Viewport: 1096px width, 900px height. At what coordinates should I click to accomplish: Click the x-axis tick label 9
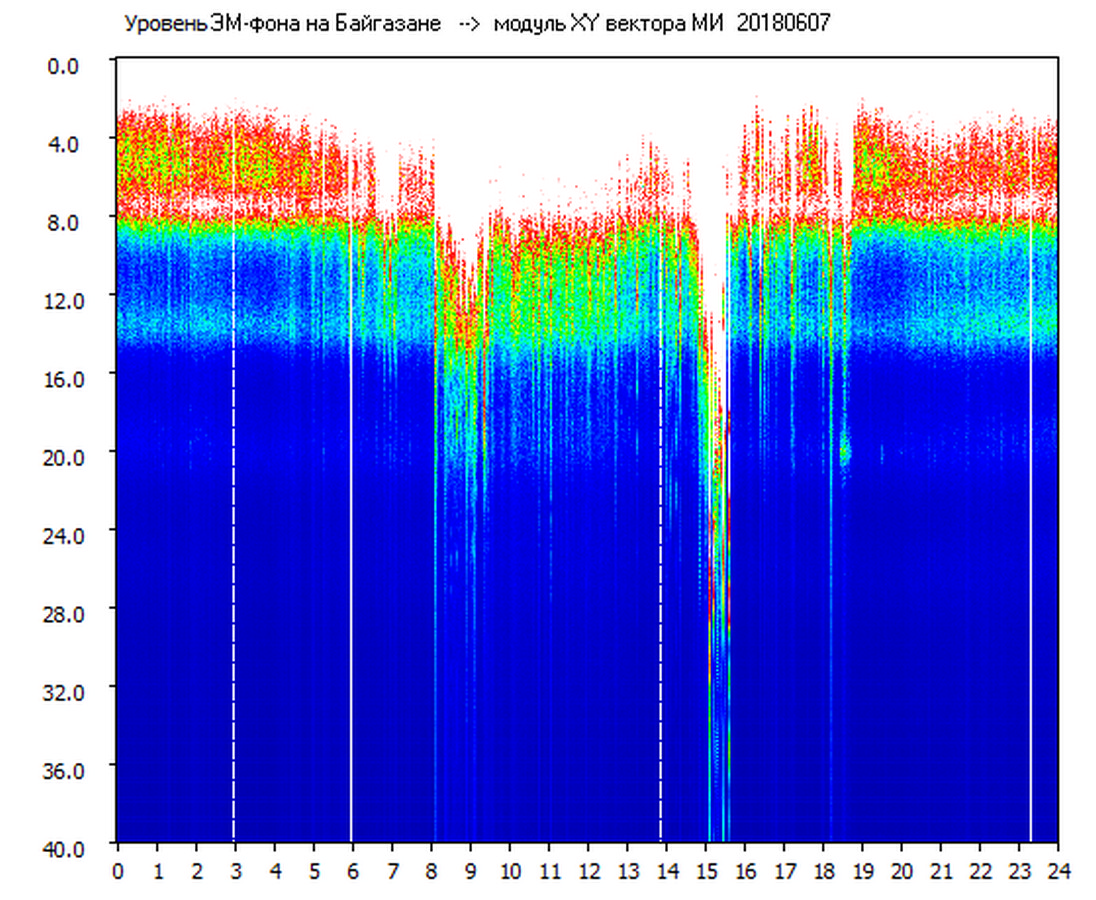coord(471,871)
